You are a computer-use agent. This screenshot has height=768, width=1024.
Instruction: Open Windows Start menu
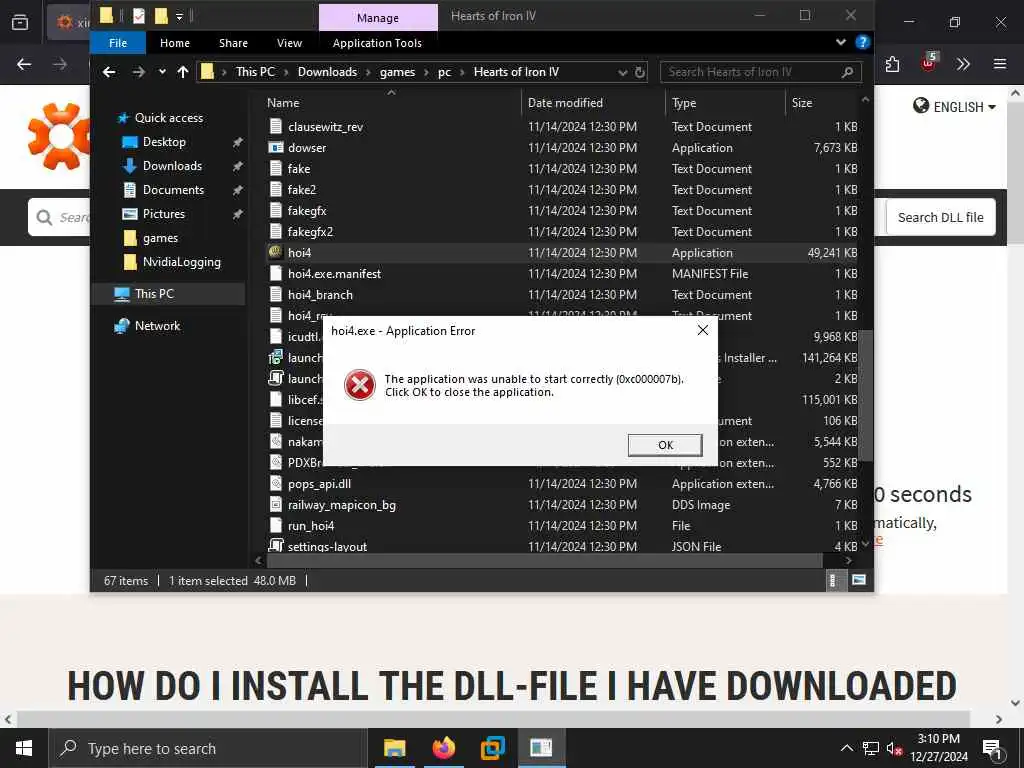[x=24, y=748]
